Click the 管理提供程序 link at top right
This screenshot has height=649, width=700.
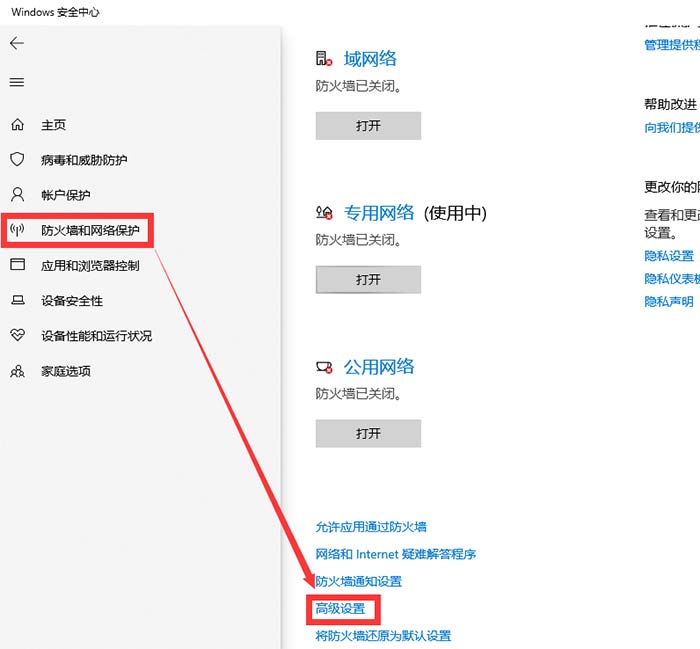click(x=672, y=45)
